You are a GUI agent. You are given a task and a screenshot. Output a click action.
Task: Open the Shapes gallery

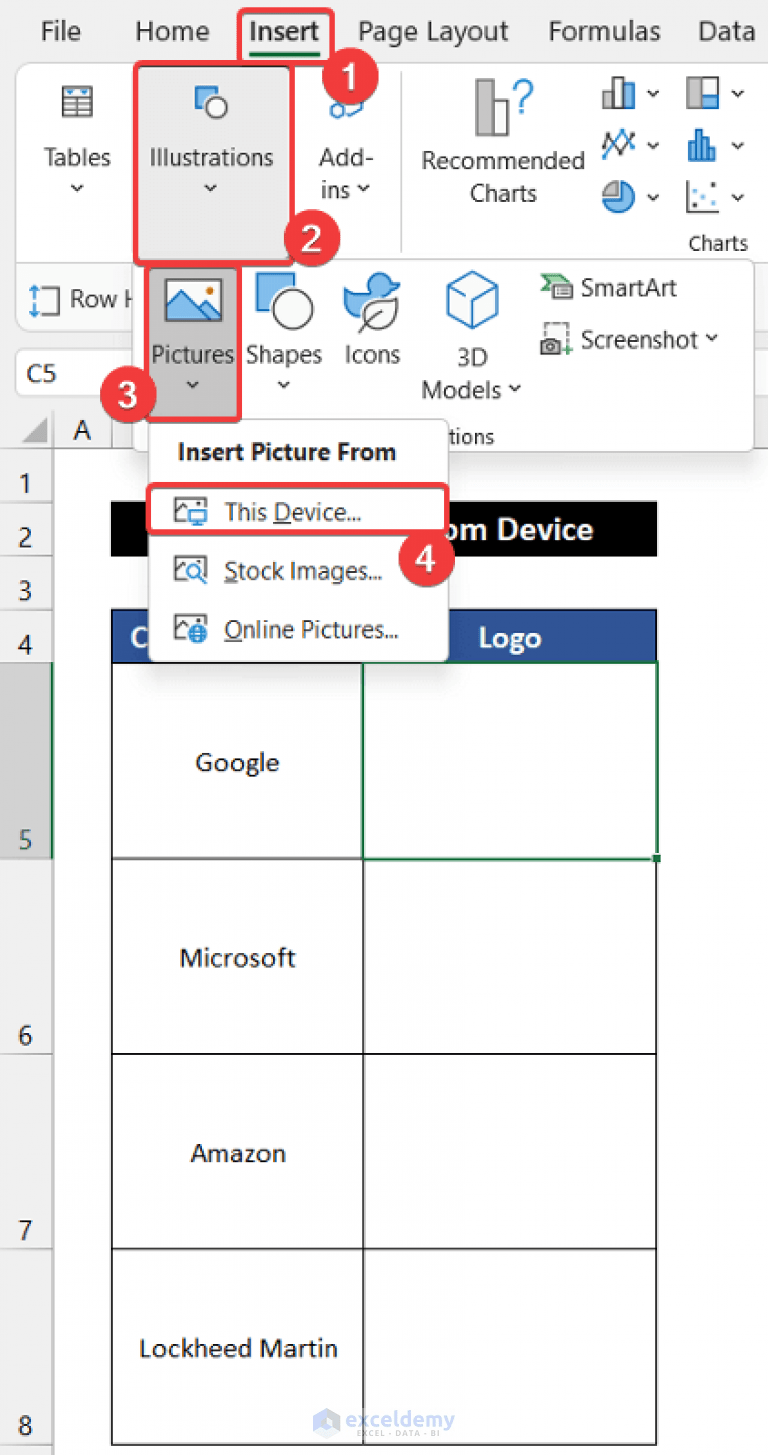tap(283, 320)
